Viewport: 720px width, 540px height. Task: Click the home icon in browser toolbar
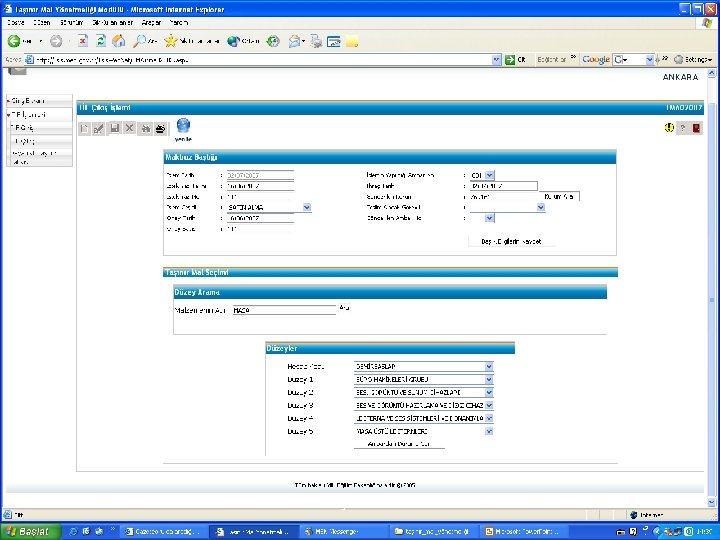coord(119,41)
